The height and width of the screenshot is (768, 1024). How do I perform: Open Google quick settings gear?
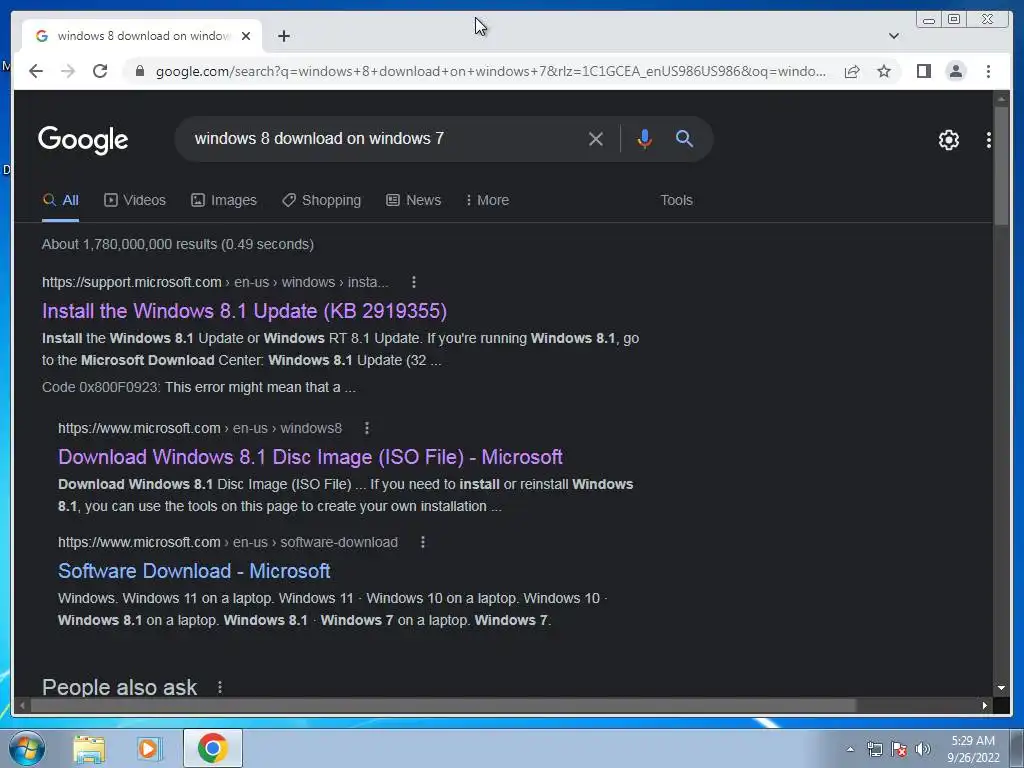(x=948, y=139)
